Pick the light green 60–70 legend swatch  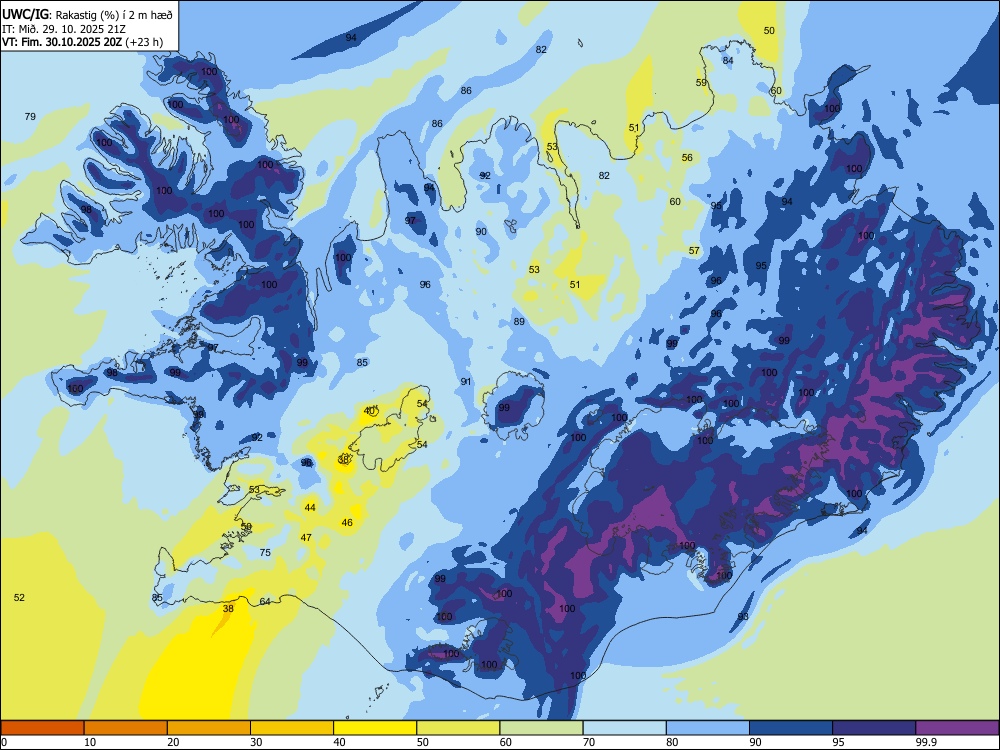coord(541,728)
